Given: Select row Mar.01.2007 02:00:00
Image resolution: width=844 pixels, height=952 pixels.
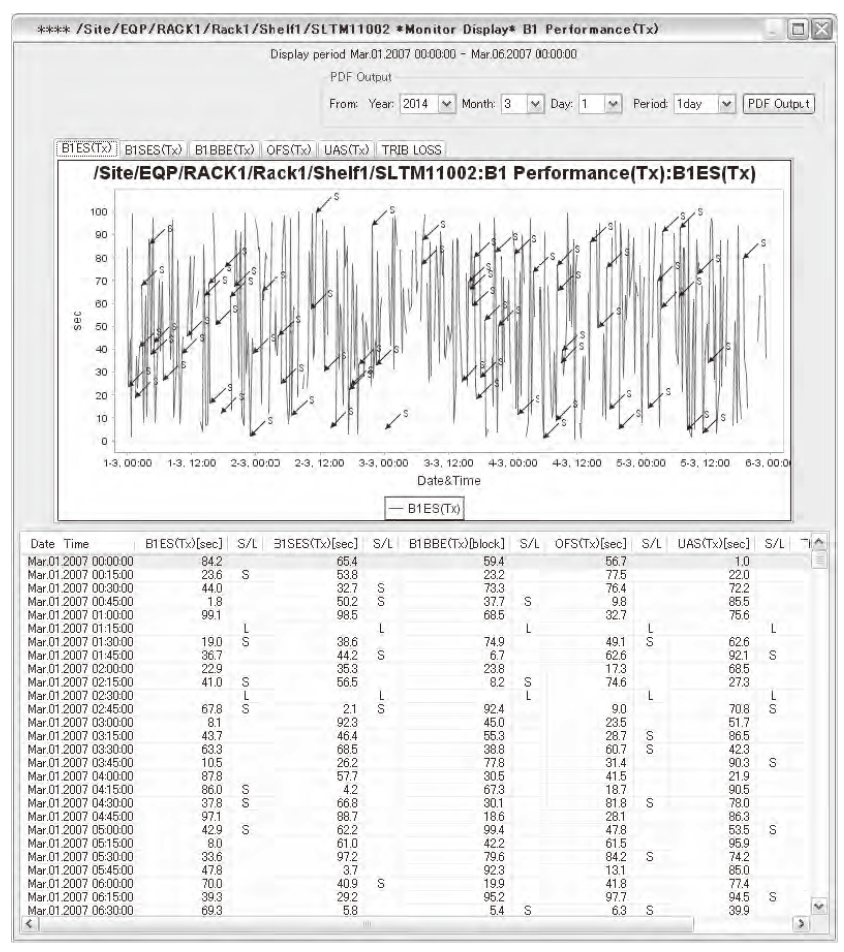Looking at the screenshot, I should (x=417, y=668).
